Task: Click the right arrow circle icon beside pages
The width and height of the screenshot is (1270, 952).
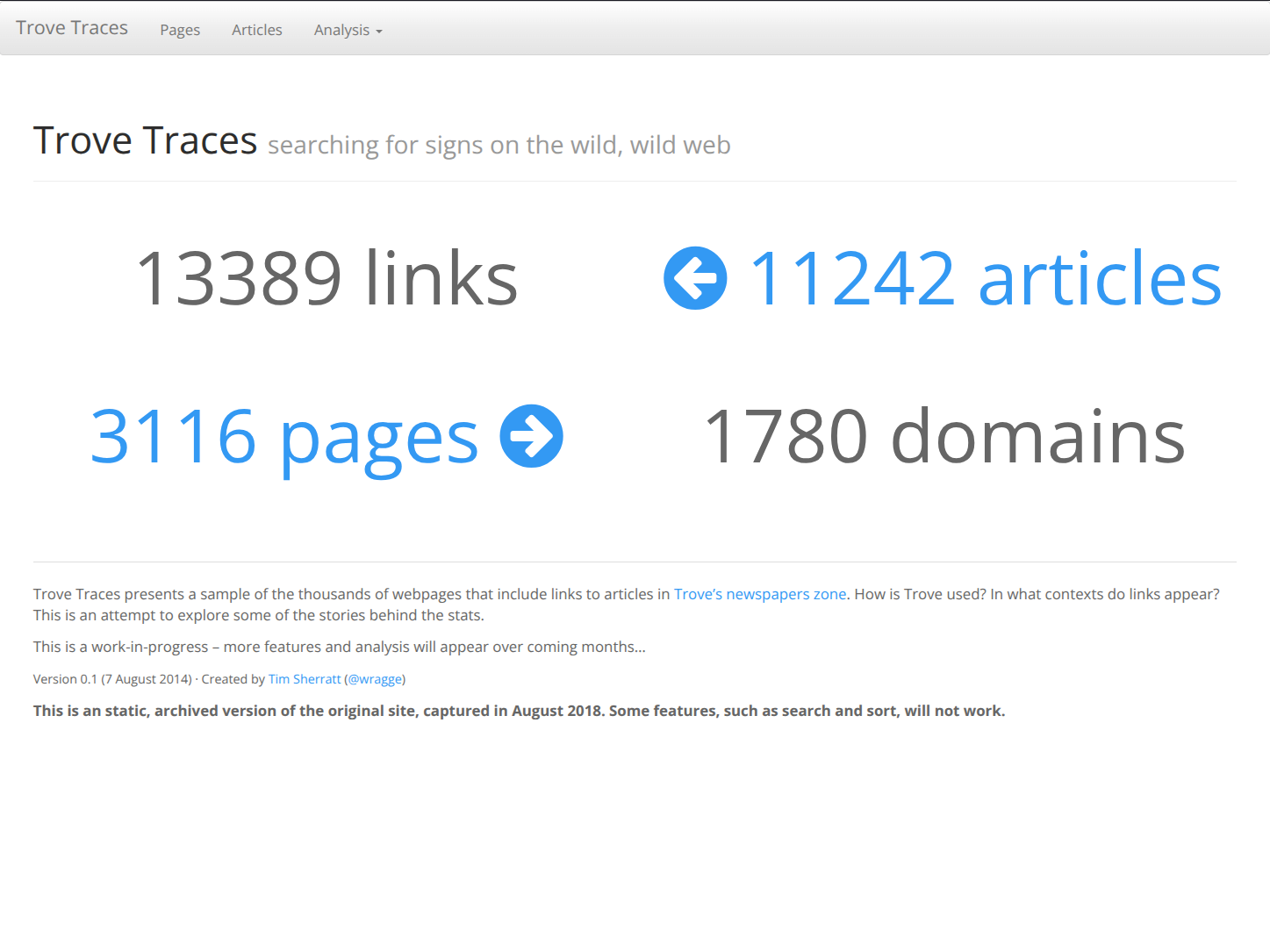Action: click(531, 436)
